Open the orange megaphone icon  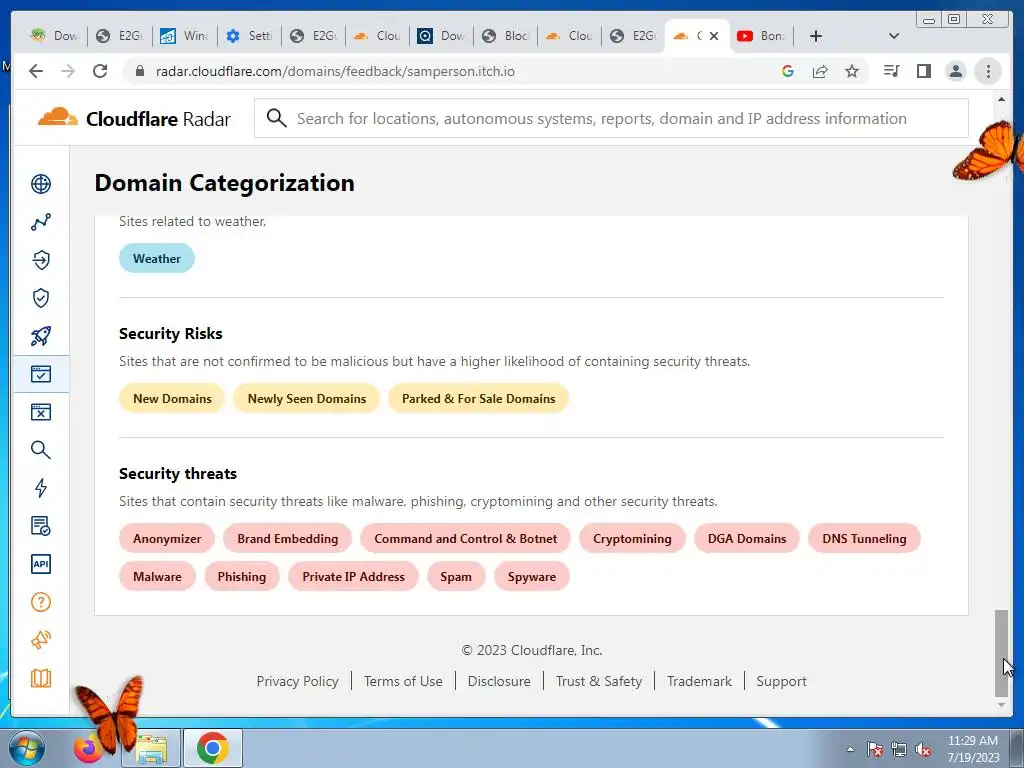pyautogui.click(x=40, y=640)
